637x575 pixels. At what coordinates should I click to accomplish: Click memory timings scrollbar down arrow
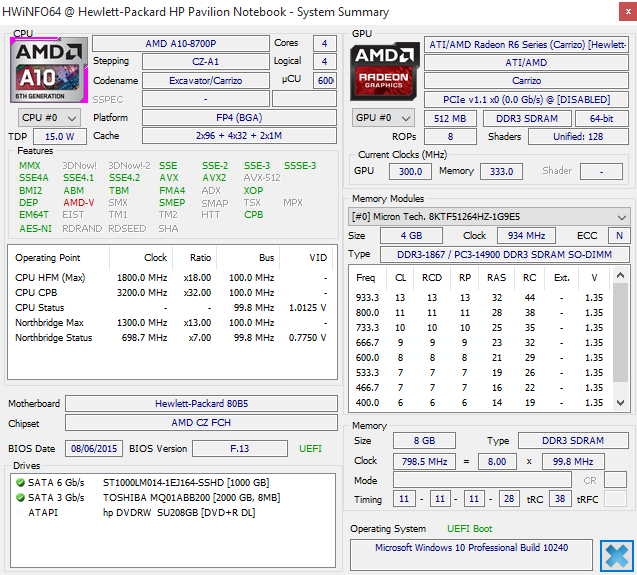pyautogui.click(x=620, y=403)
